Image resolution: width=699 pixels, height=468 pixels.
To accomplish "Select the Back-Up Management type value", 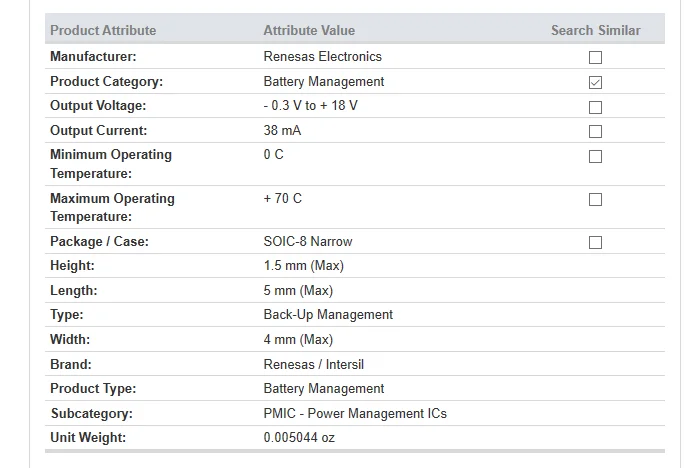I will 328,315.
